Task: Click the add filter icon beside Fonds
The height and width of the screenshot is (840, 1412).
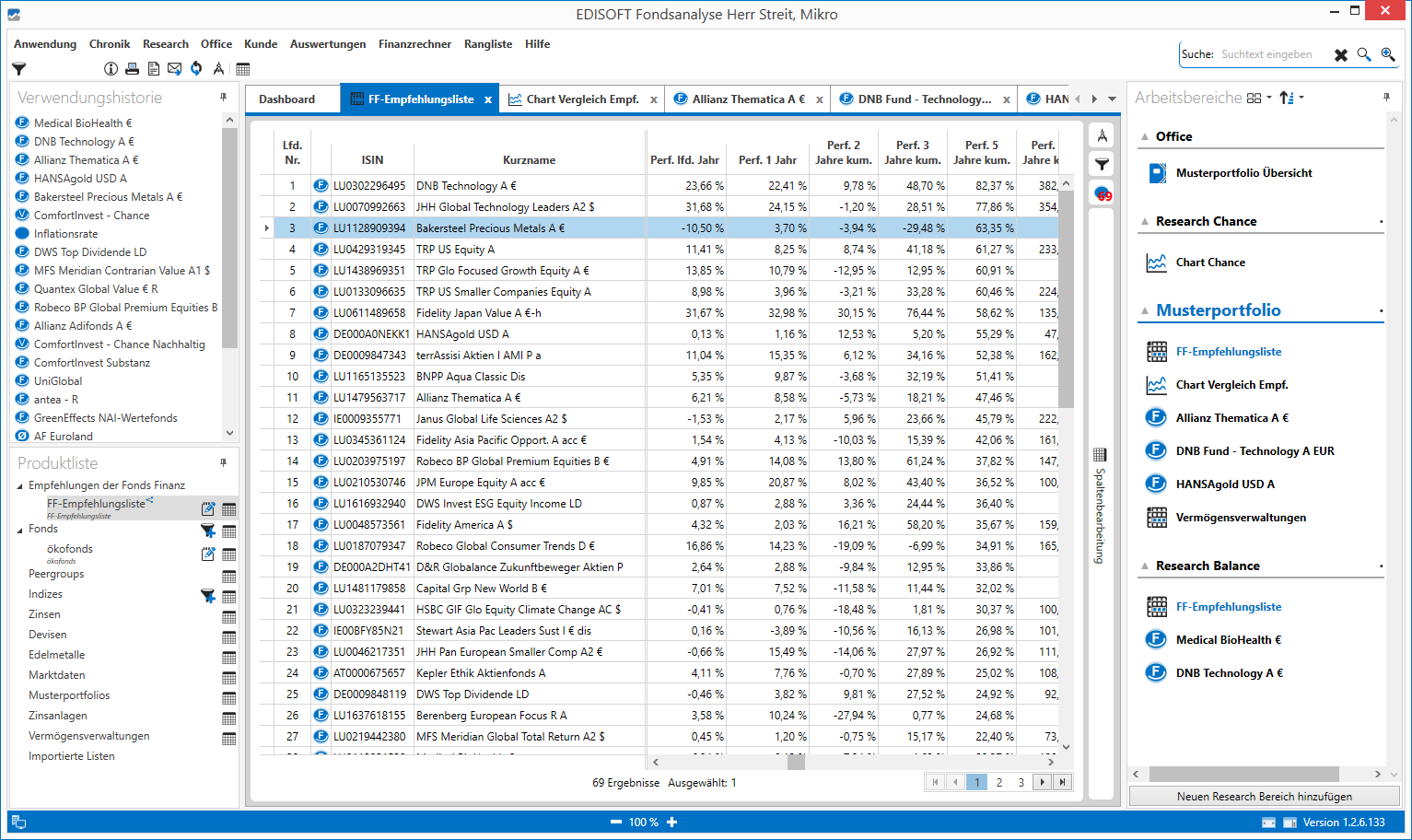Action: tap(208, 531)
